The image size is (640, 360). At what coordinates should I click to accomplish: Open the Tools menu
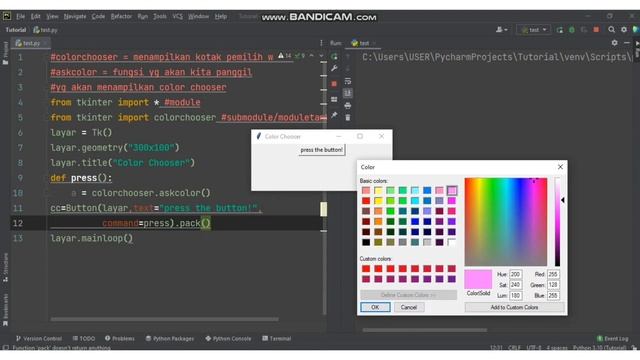160,16
